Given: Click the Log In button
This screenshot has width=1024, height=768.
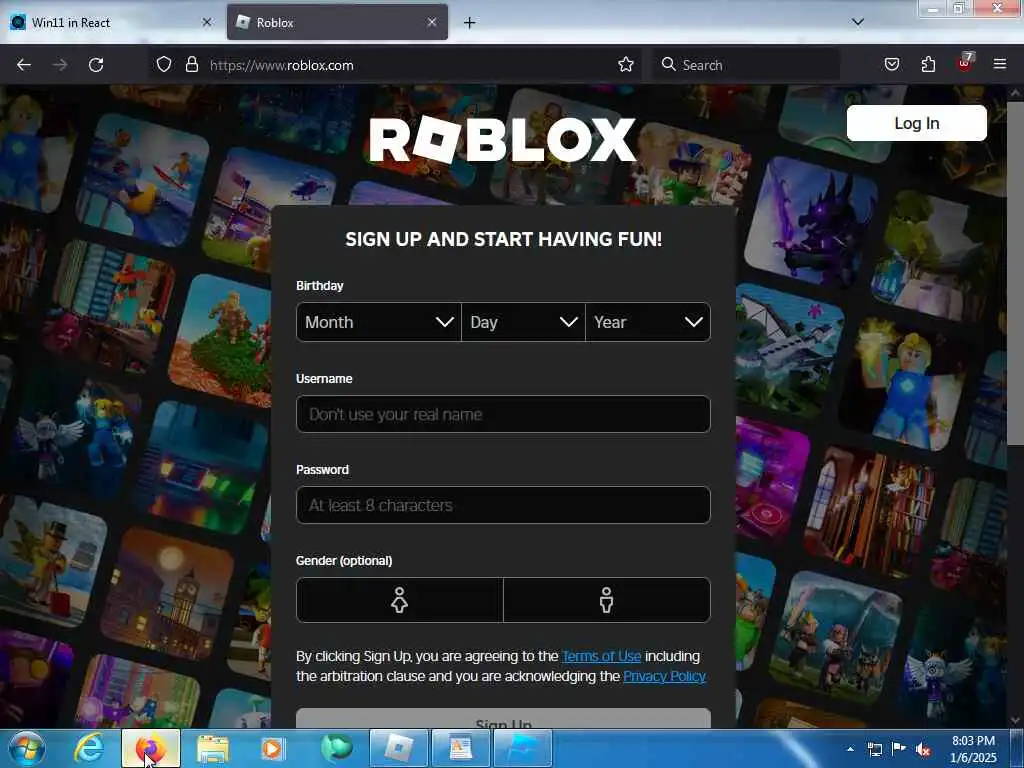Looking at the screenshot, I should pyautogui.click(x=916, y=123).
